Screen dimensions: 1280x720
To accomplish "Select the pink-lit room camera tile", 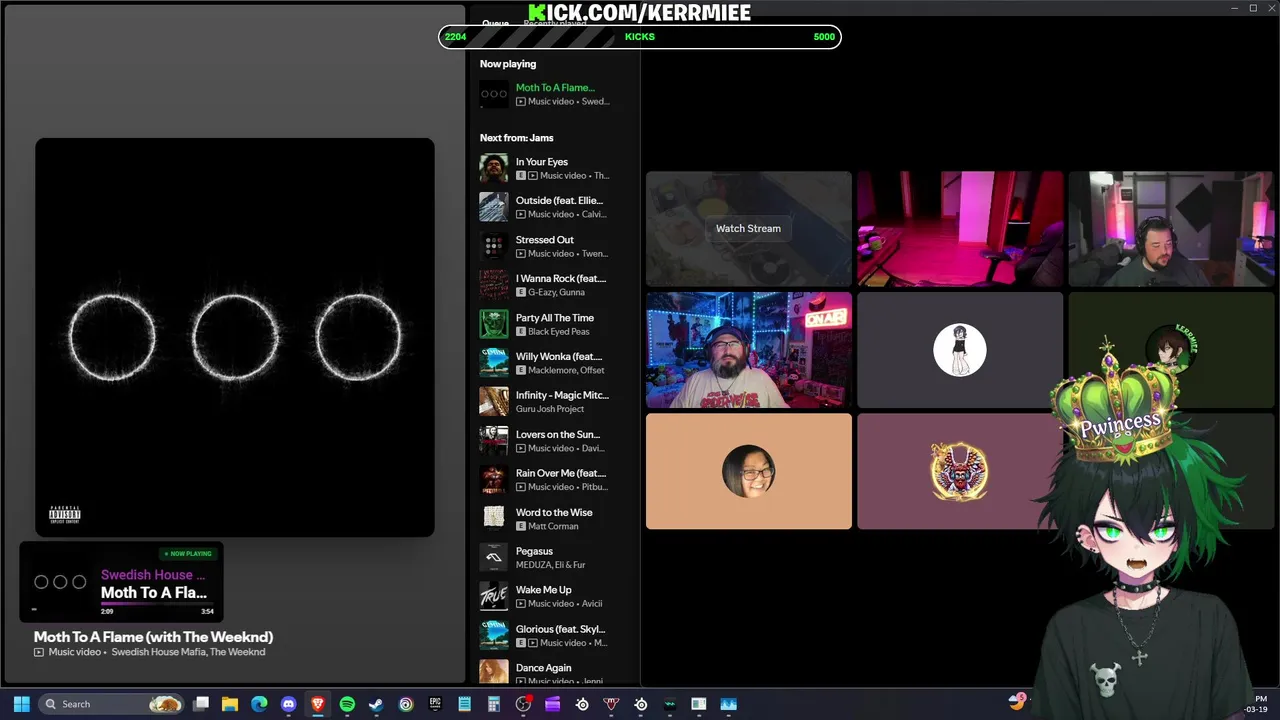I will [x=960, y=229].
